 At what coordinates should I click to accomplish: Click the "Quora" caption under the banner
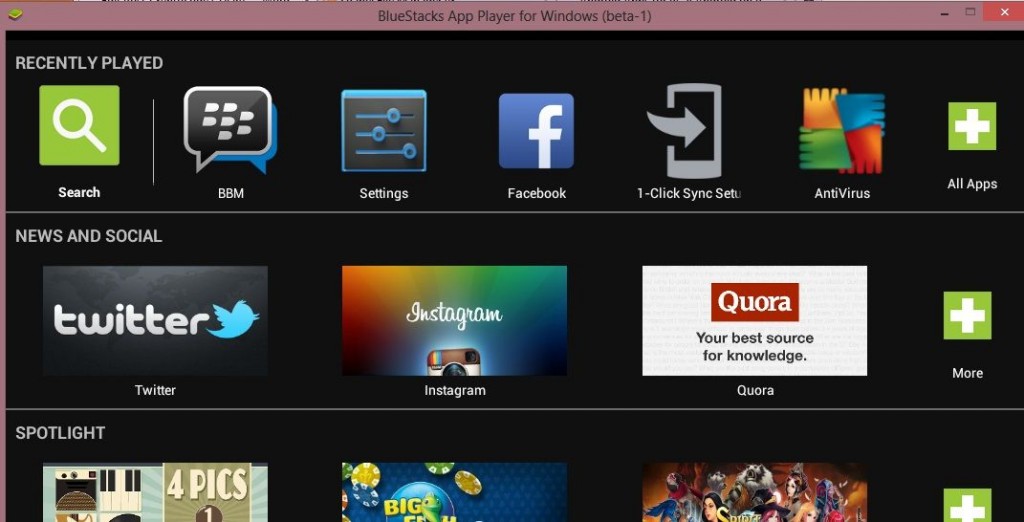point(755,391)
